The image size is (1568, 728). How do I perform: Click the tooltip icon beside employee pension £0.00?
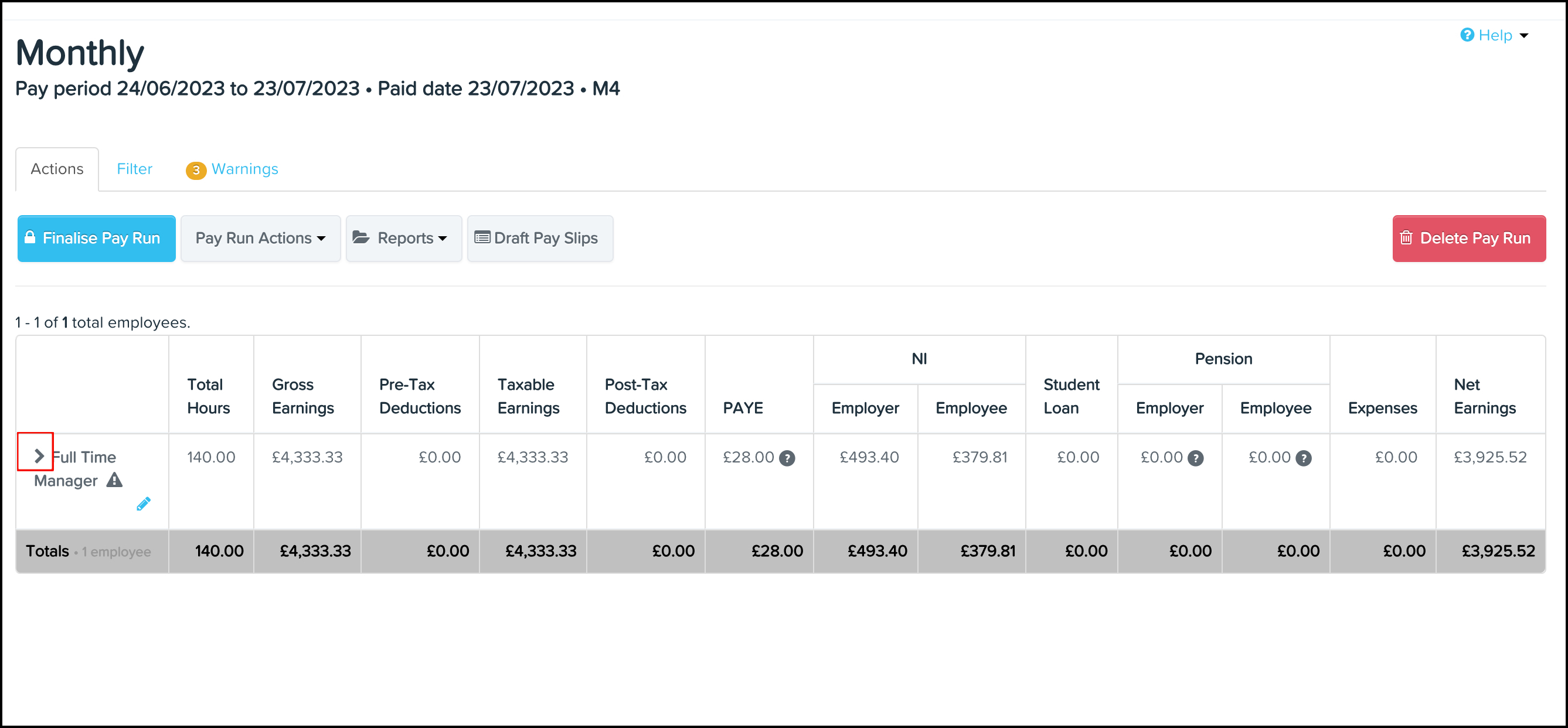click(1303, 458)
